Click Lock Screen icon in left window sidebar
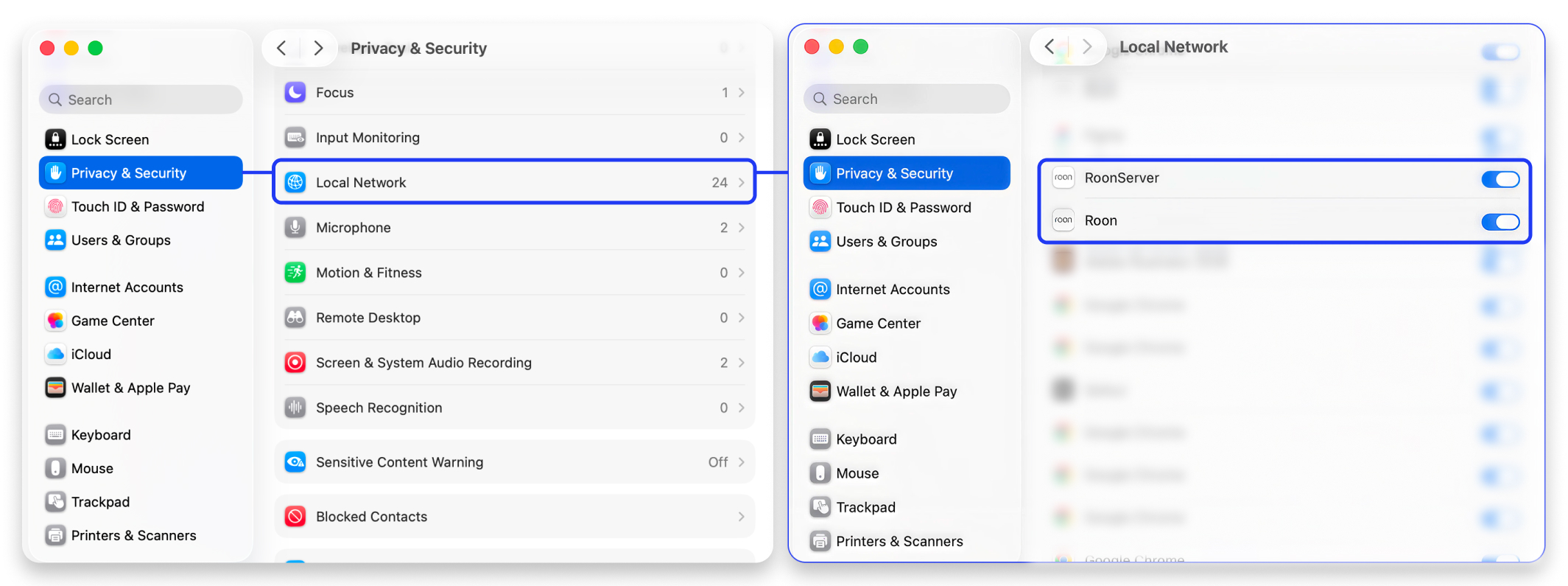The height and width of the screenshot is (586, 1568). click(x=55, y=139)
